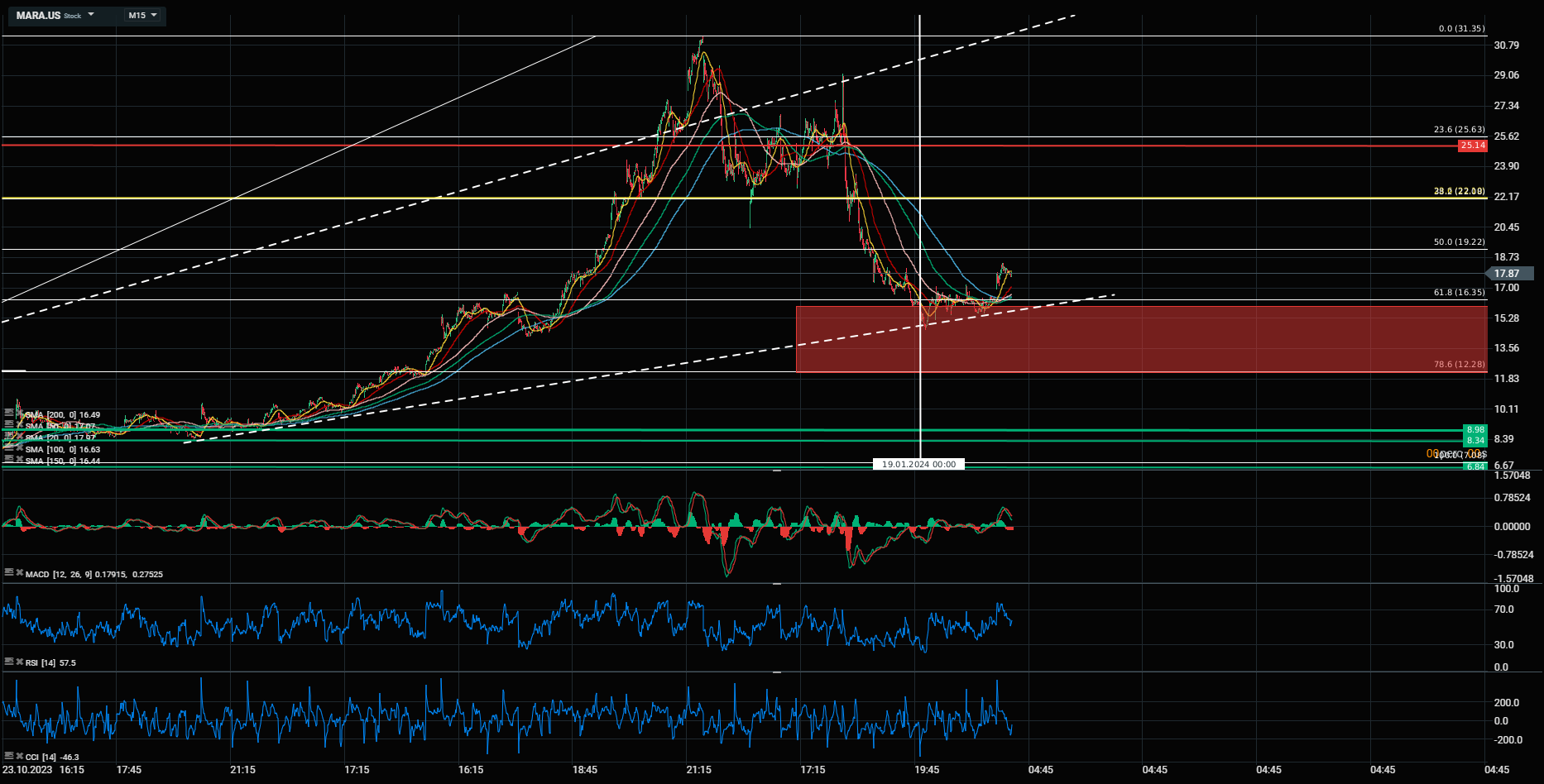Viewport: 1544px width, 784px height.
Task: Remove the RSI indicator with X icon
Action: [x=19, y=662]
